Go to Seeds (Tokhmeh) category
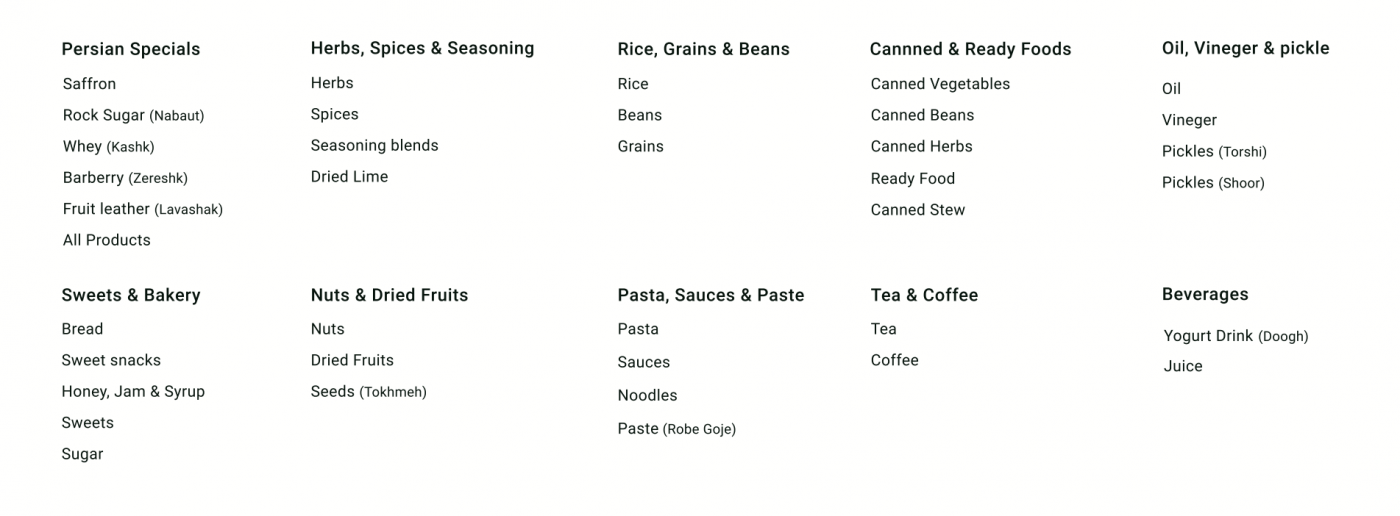 [x=368, y=391]
